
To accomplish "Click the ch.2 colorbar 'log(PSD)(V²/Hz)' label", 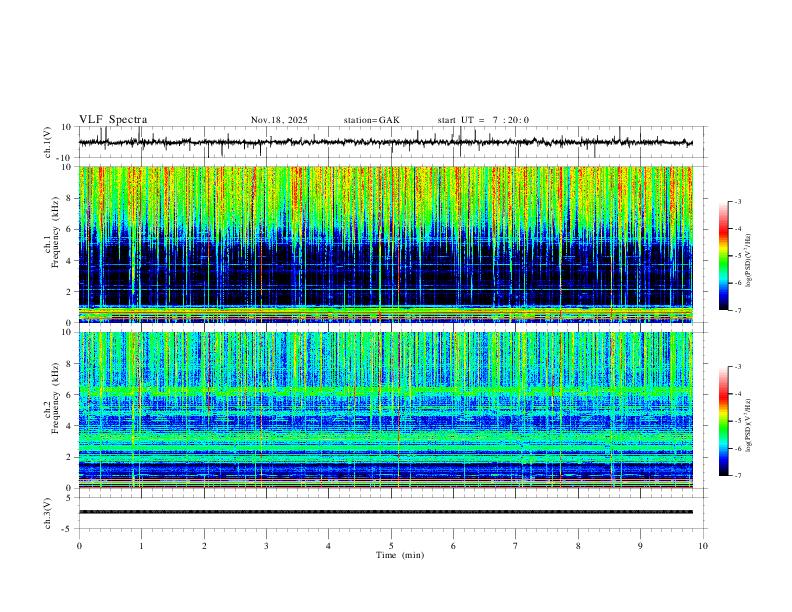I will 748,426.
